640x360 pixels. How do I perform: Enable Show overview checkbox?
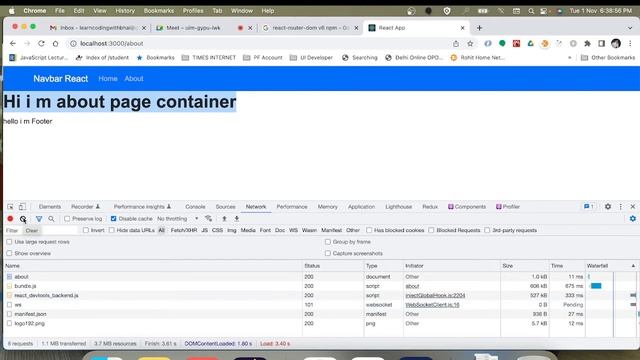tap(9, 253)
